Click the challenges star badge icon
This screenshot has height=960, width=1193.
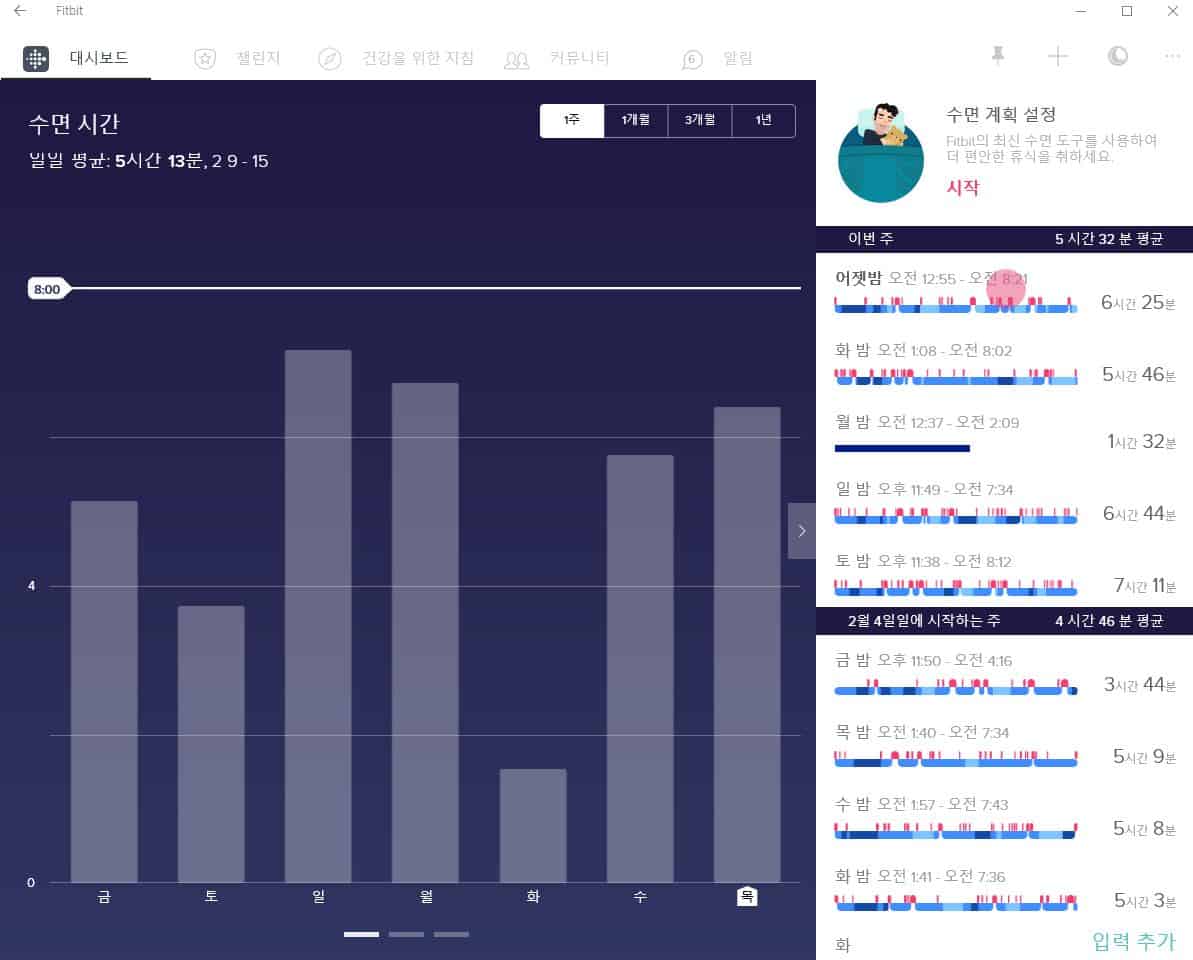coord(205,59)
